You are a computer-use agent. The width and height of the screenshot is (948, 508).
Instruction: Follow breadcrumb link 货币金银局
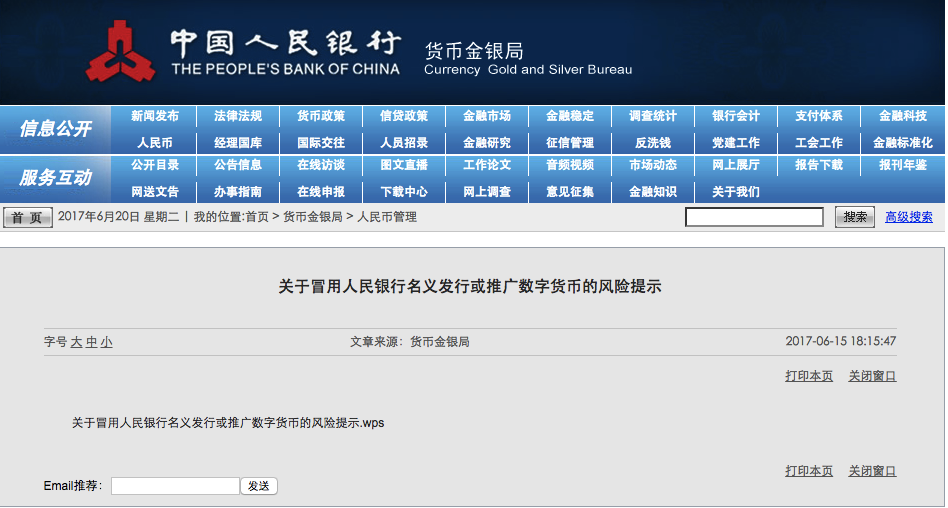click(x=313, y=217)
